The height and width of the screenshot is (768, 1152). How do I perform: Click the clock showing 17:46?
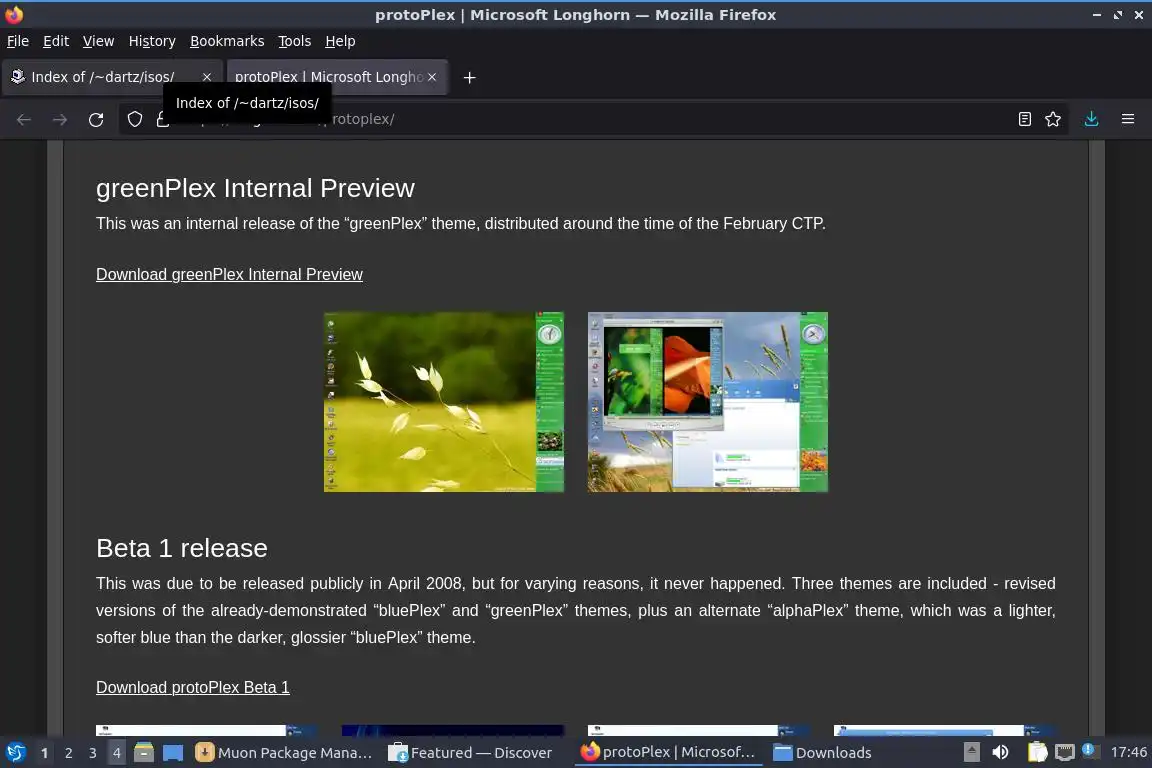point(1128,753)
